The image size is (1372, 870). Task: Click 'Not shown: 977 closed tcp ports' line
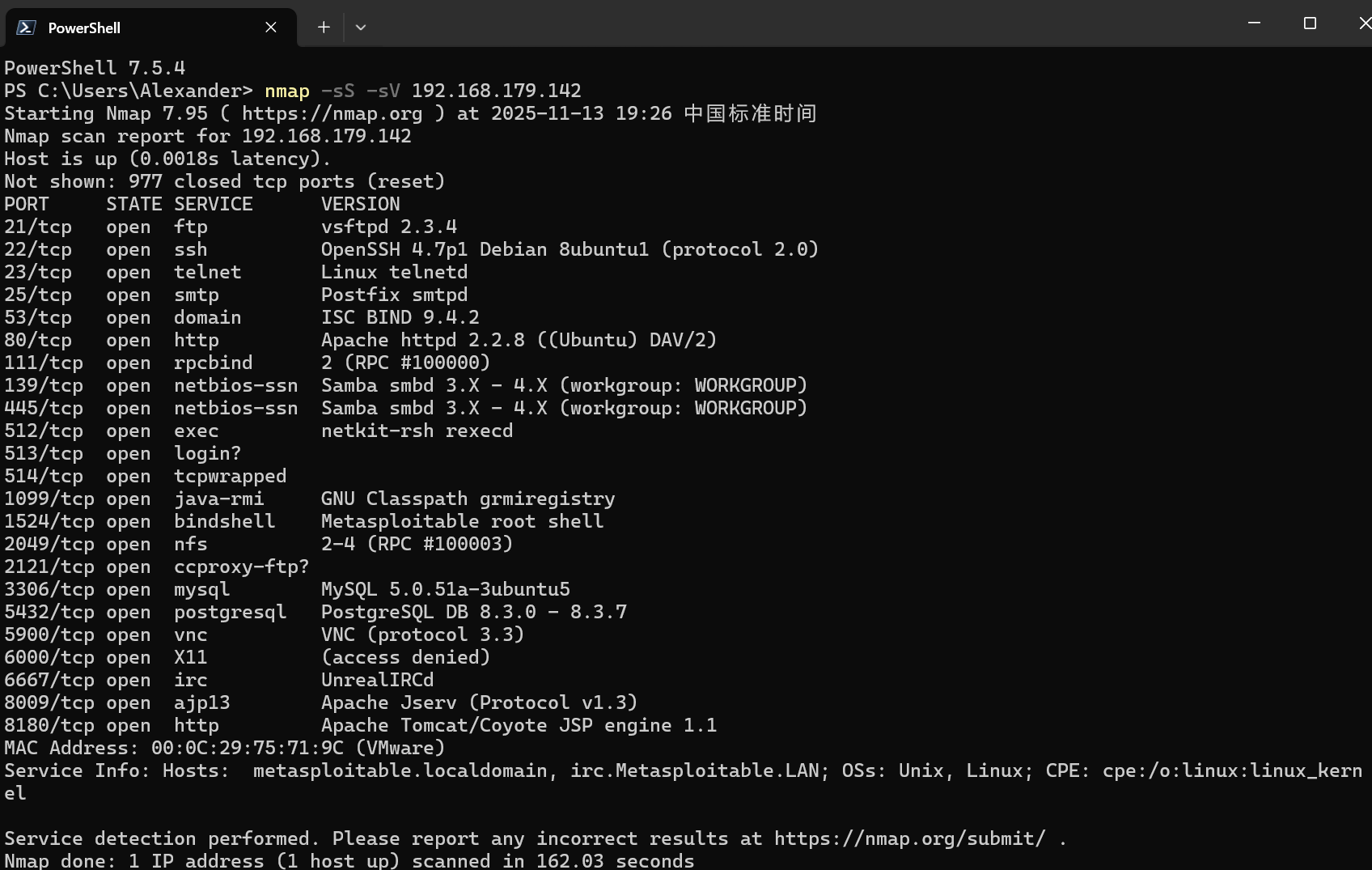point(225,181)
